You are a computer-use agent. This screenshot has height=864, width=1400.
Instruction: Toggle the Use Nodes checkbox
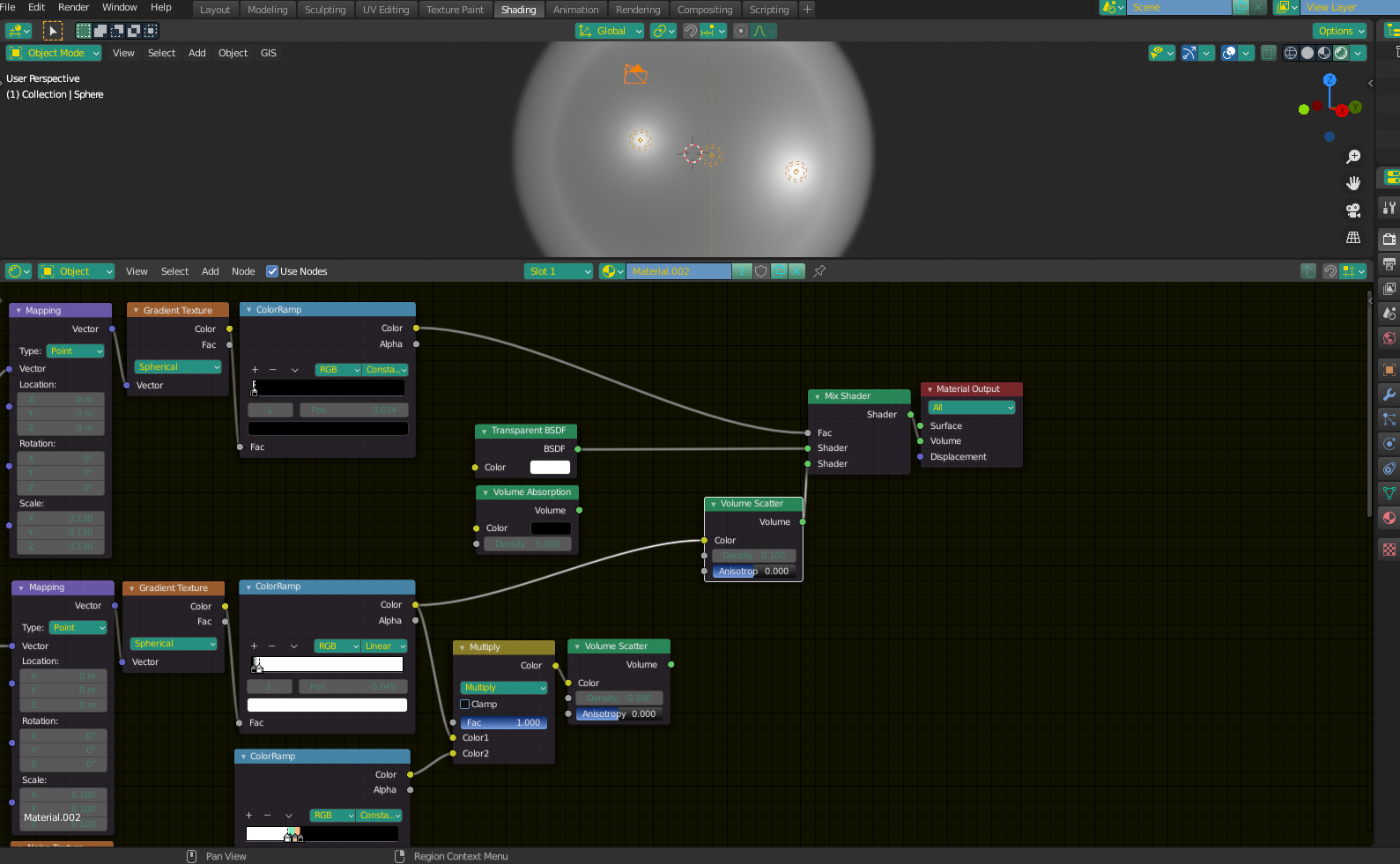[272, 271]
